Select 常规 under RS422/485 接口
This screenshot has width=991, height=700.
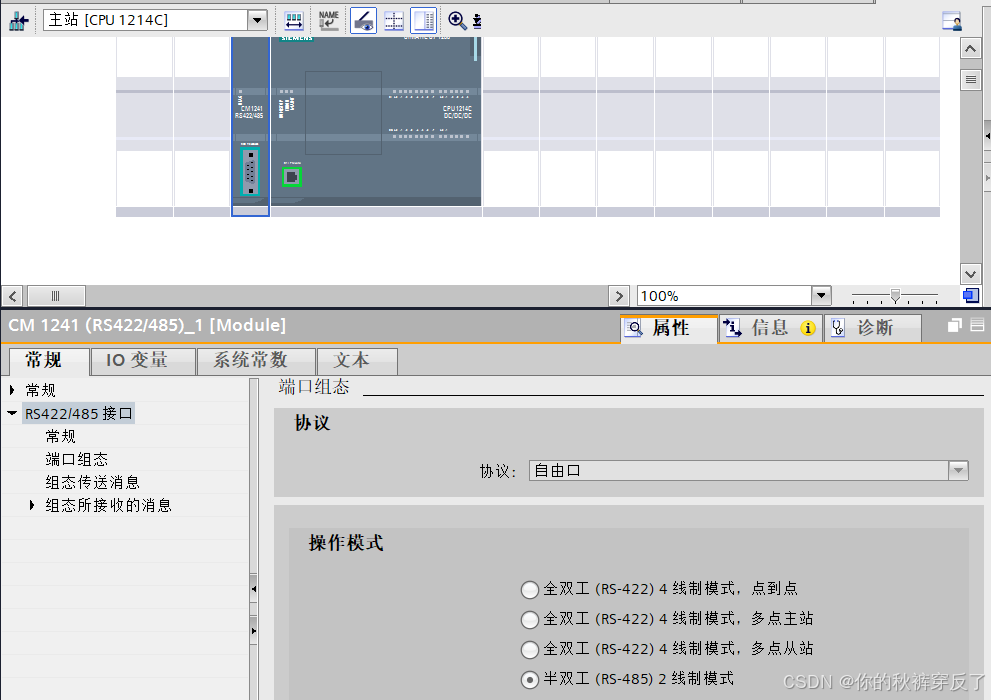coord(61,437)
